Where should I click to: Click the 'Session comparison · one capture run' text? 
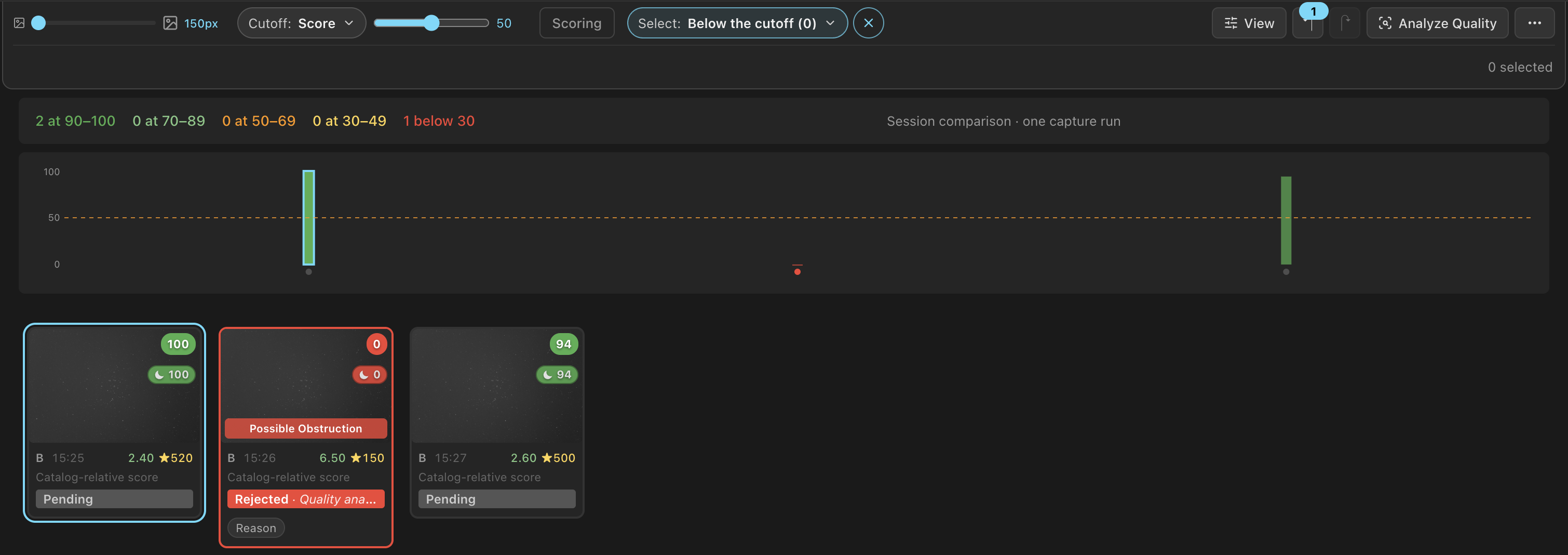[1003, 121]
